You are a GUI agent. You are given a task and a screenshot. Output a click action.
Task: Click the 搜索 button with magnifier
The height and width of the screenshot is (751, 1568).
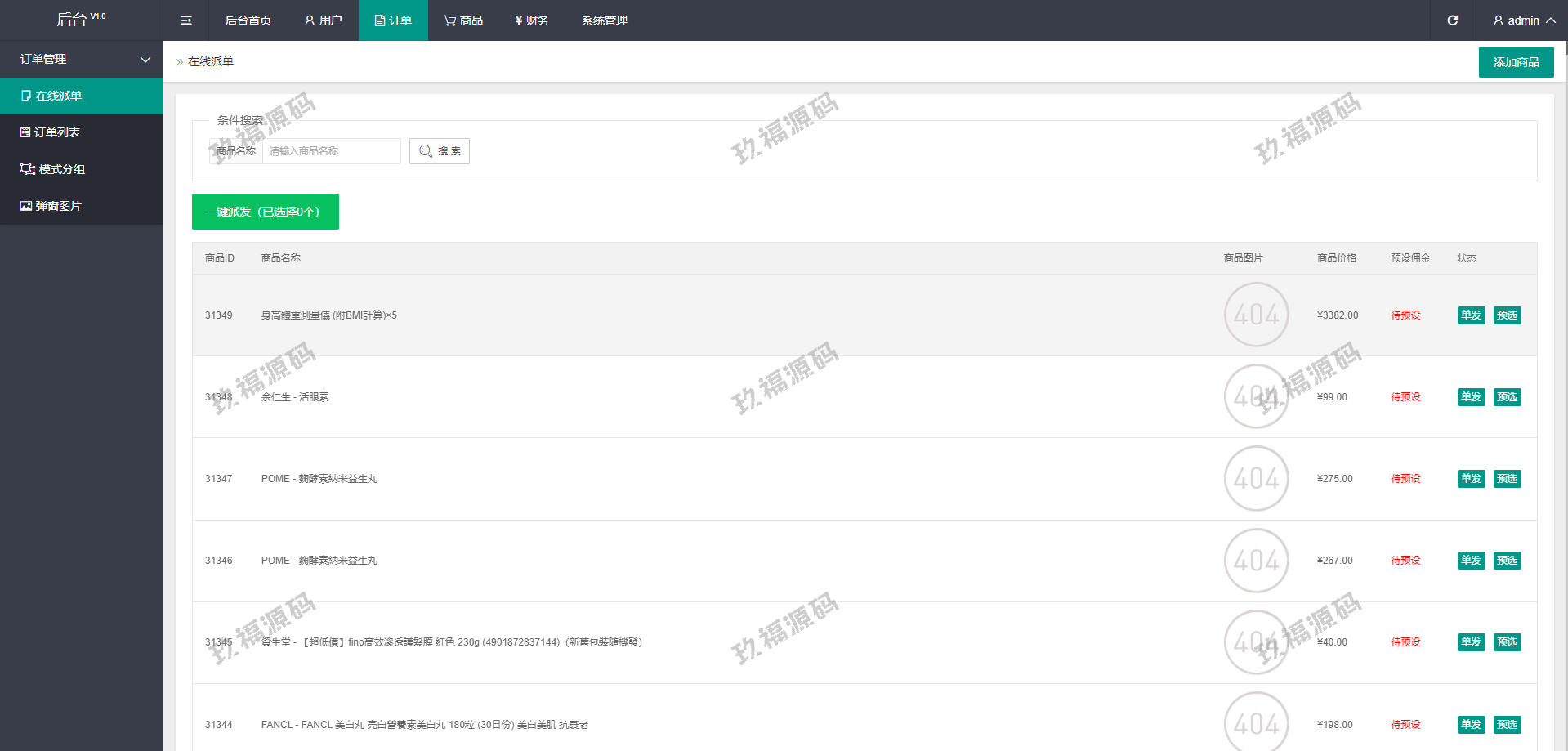pyautogui.click(x=440, y=151)
